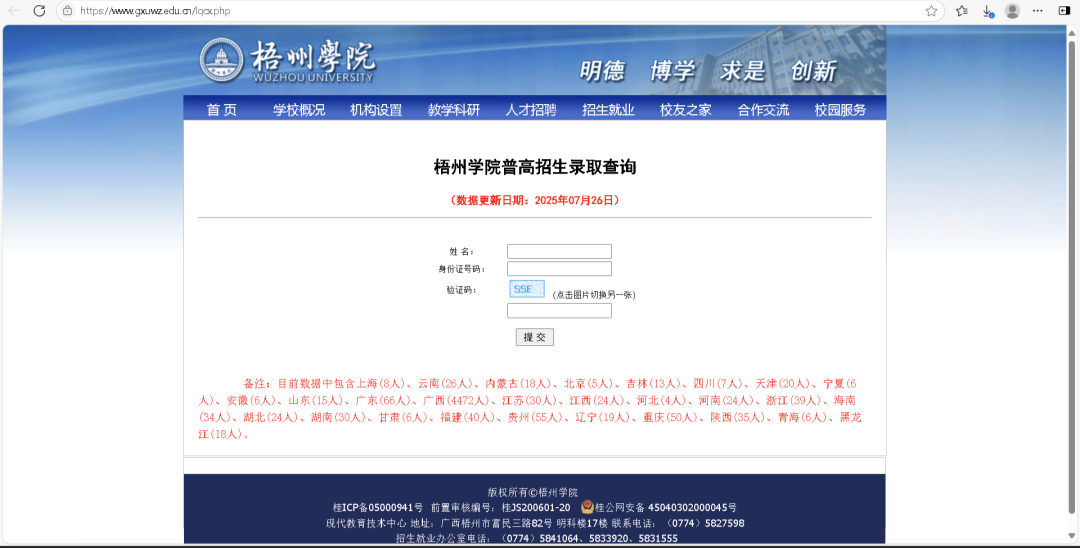
Task: Click the motto 明德 博学 求是 创新
Action: tap(708, 71)
